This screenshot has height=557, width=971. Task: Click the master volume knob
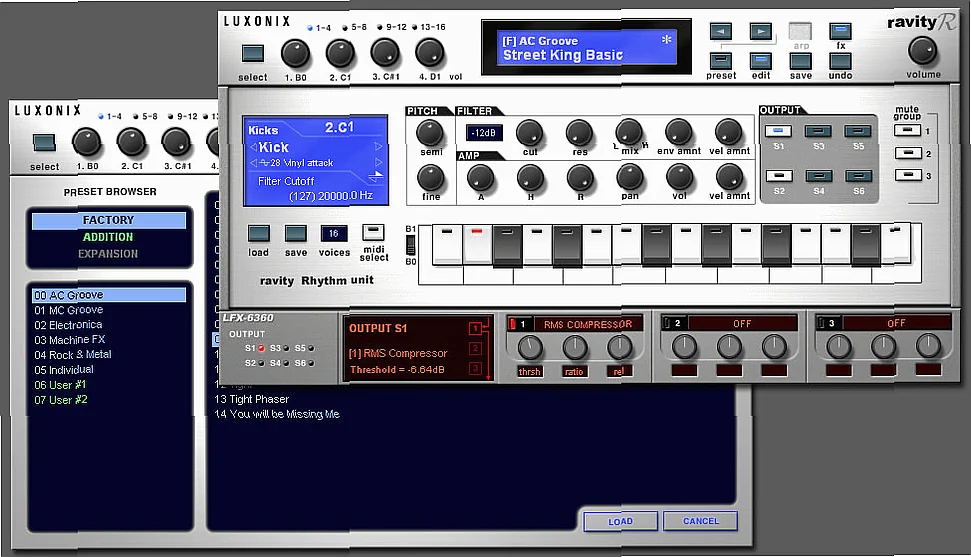pos(923,51)
